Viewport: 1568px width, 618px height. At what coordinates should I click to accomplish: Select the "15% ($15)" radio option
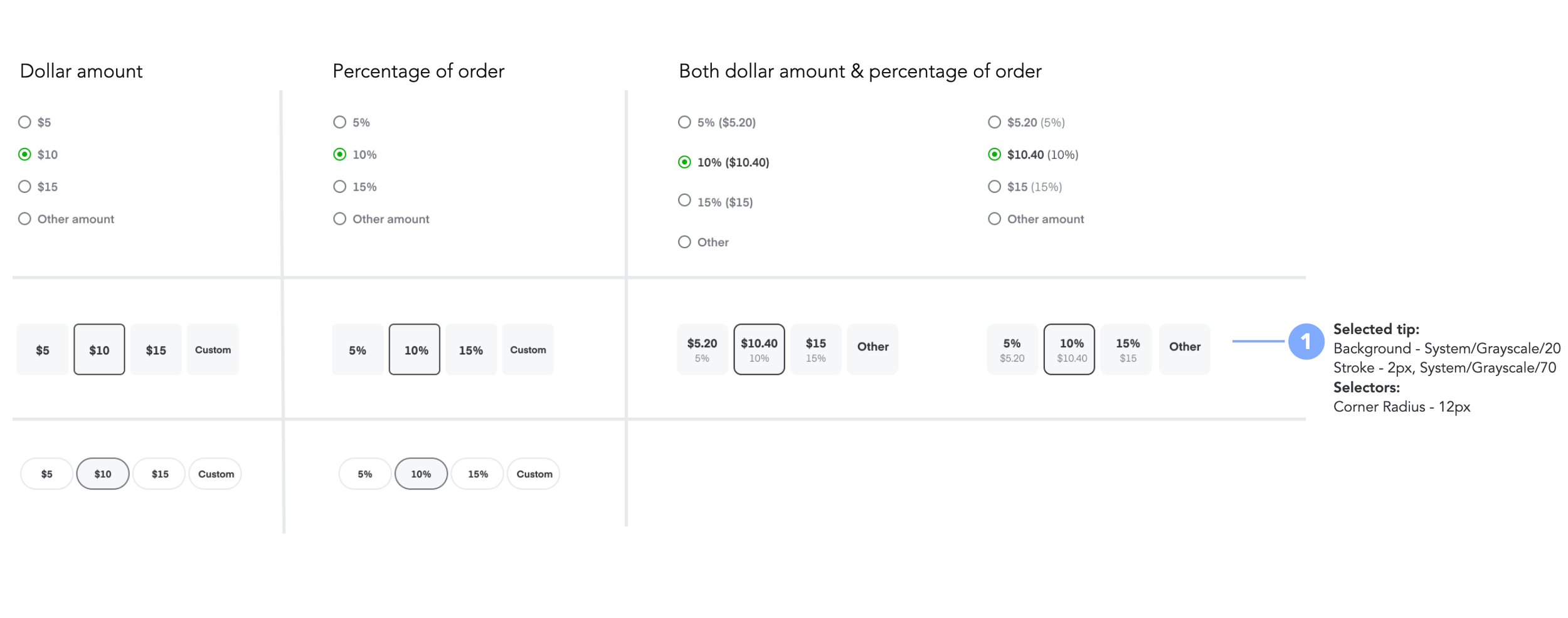(x=684, y=201)
